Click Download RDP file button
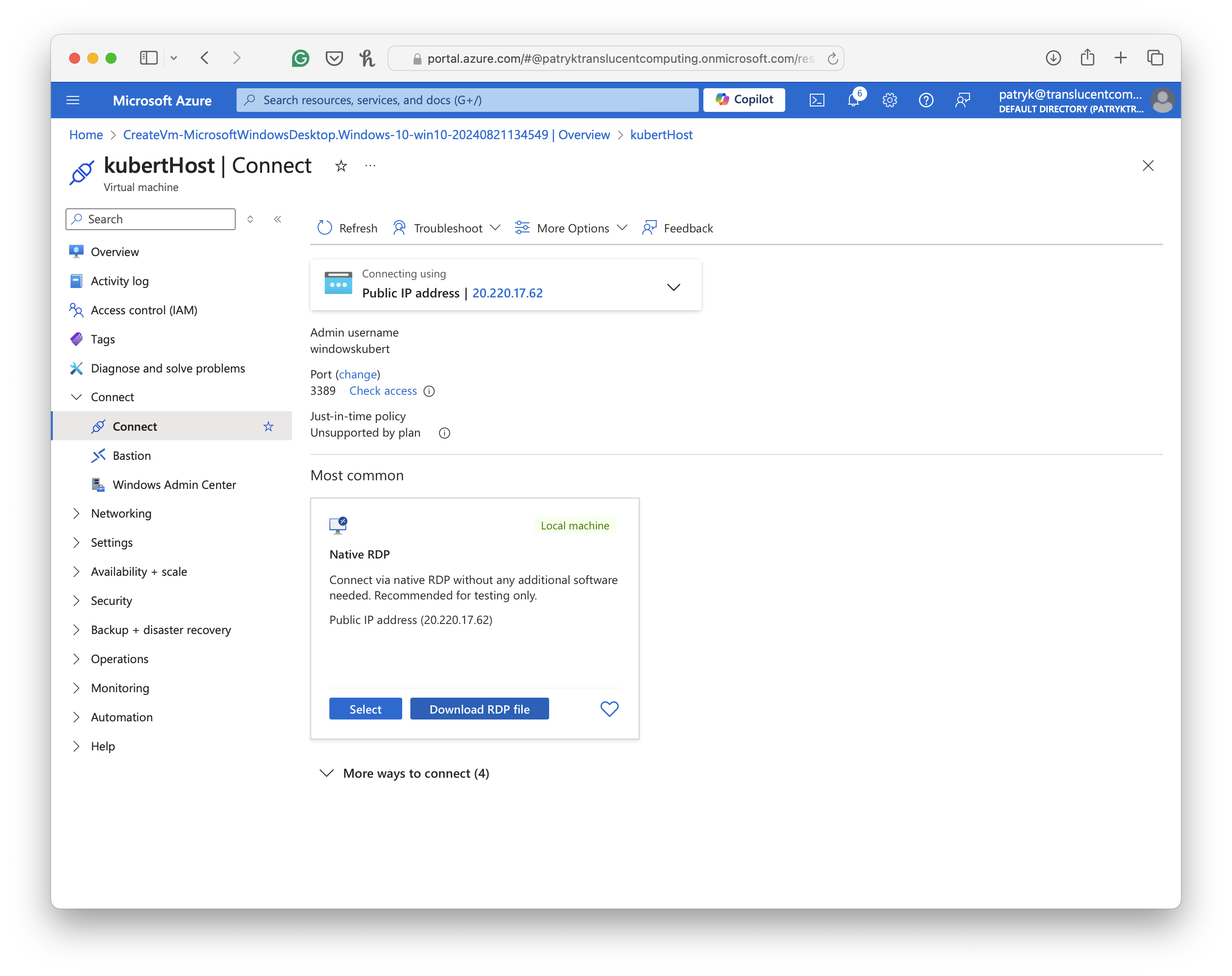Screen dimensions: 1232x976 point(479,709)
